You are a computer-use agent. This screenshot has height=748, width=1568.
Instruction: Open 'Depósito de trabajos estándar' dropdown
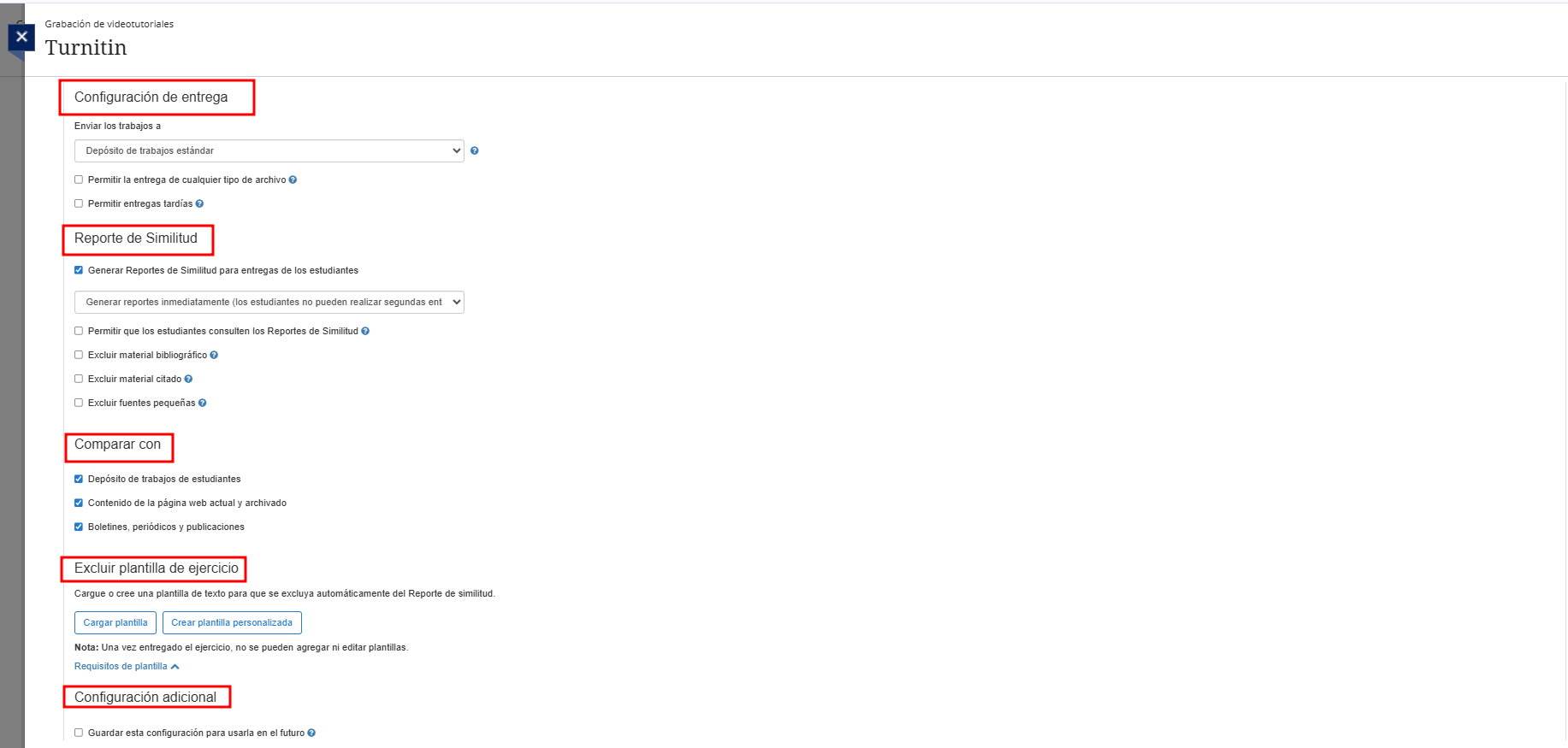click(x=269, y=151)
